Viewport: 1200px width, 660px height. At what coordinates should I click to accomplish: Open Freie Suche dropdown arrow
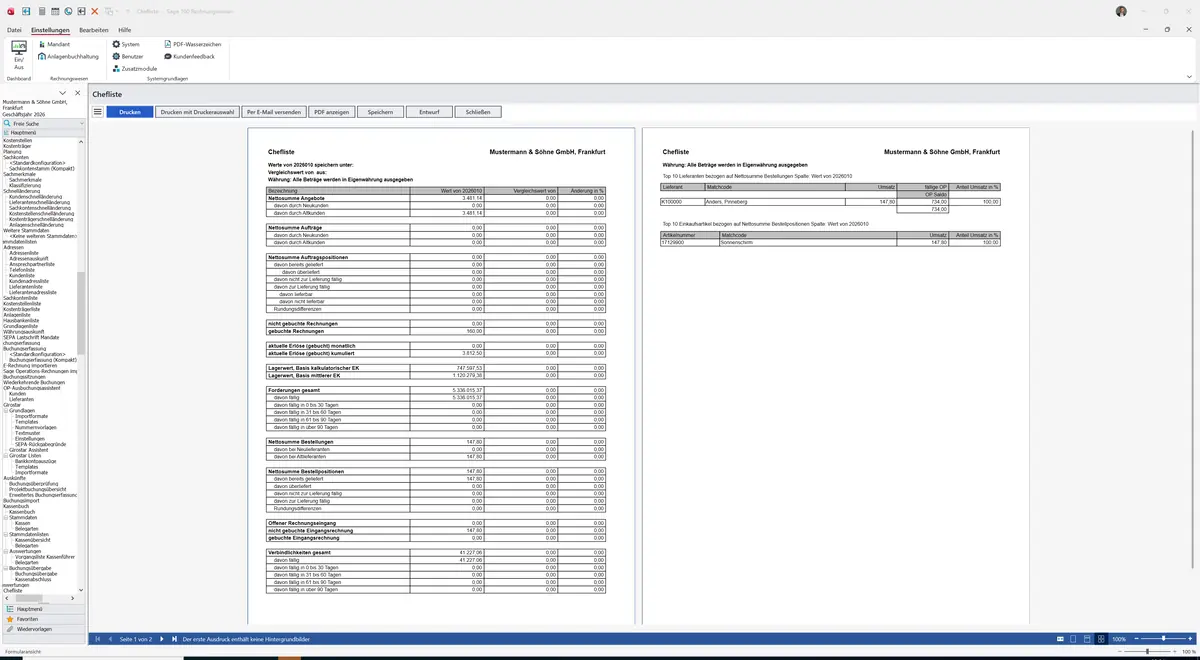click(82, 124)
